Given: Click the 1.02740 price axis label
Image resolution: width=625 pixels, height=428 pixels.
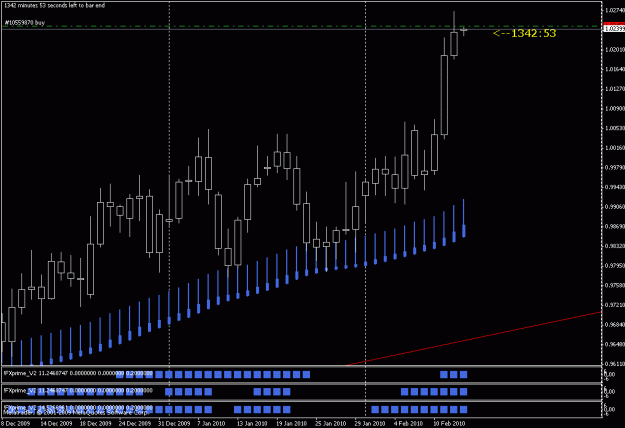Looking at the screenshot, I should click(614, 10).
